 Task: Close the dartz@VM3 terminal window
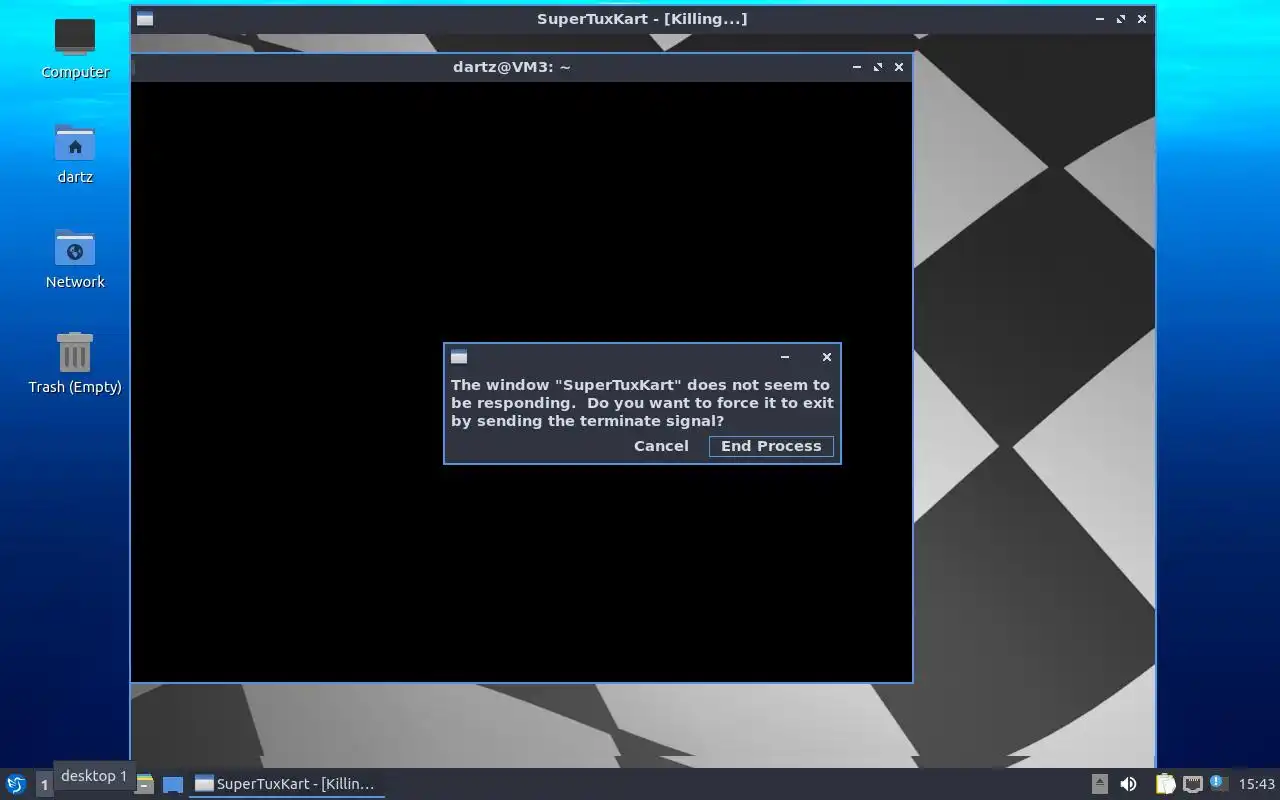pos(899,67)
